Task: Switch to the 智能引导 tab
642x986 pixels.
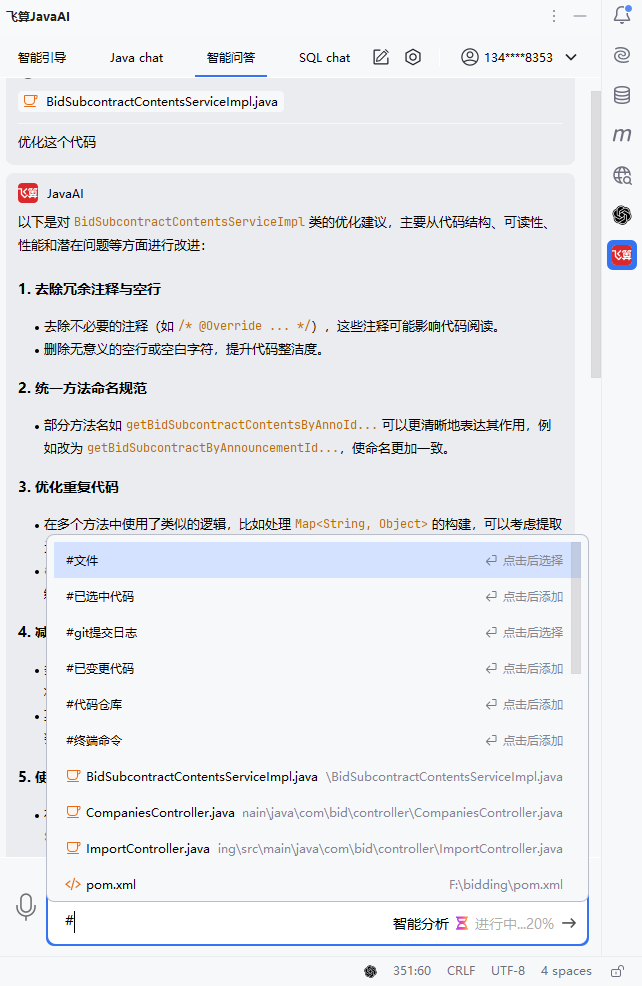Action: 42,58
